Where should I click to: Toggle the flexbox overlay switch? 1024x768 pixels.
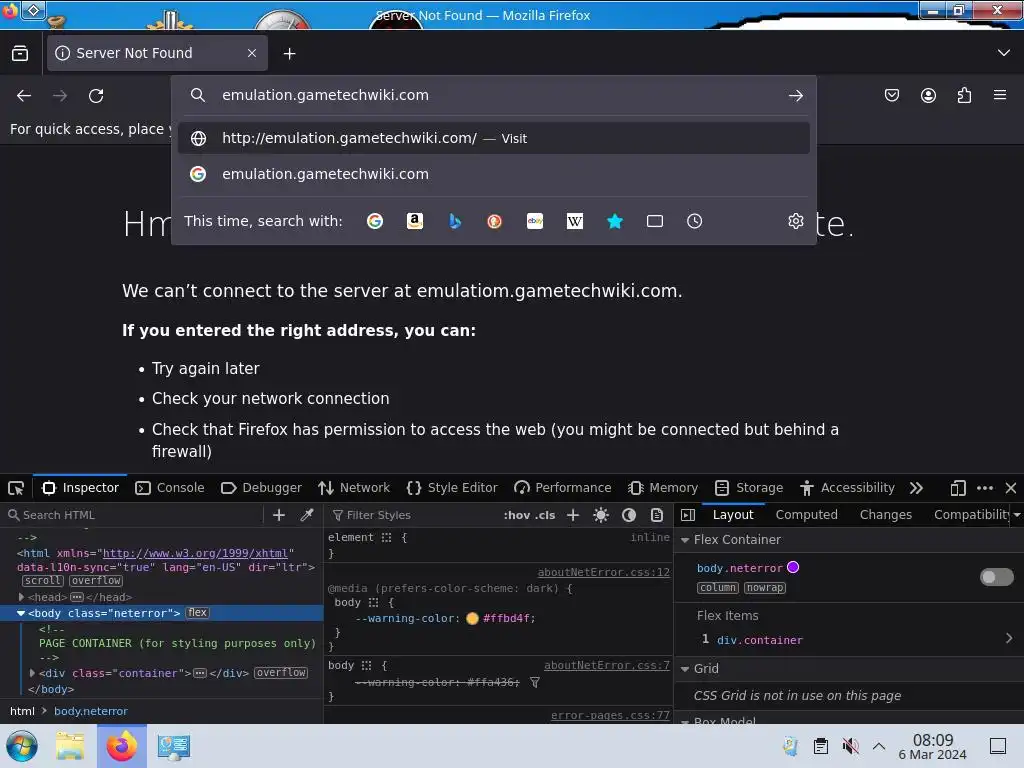click(997, 577)
